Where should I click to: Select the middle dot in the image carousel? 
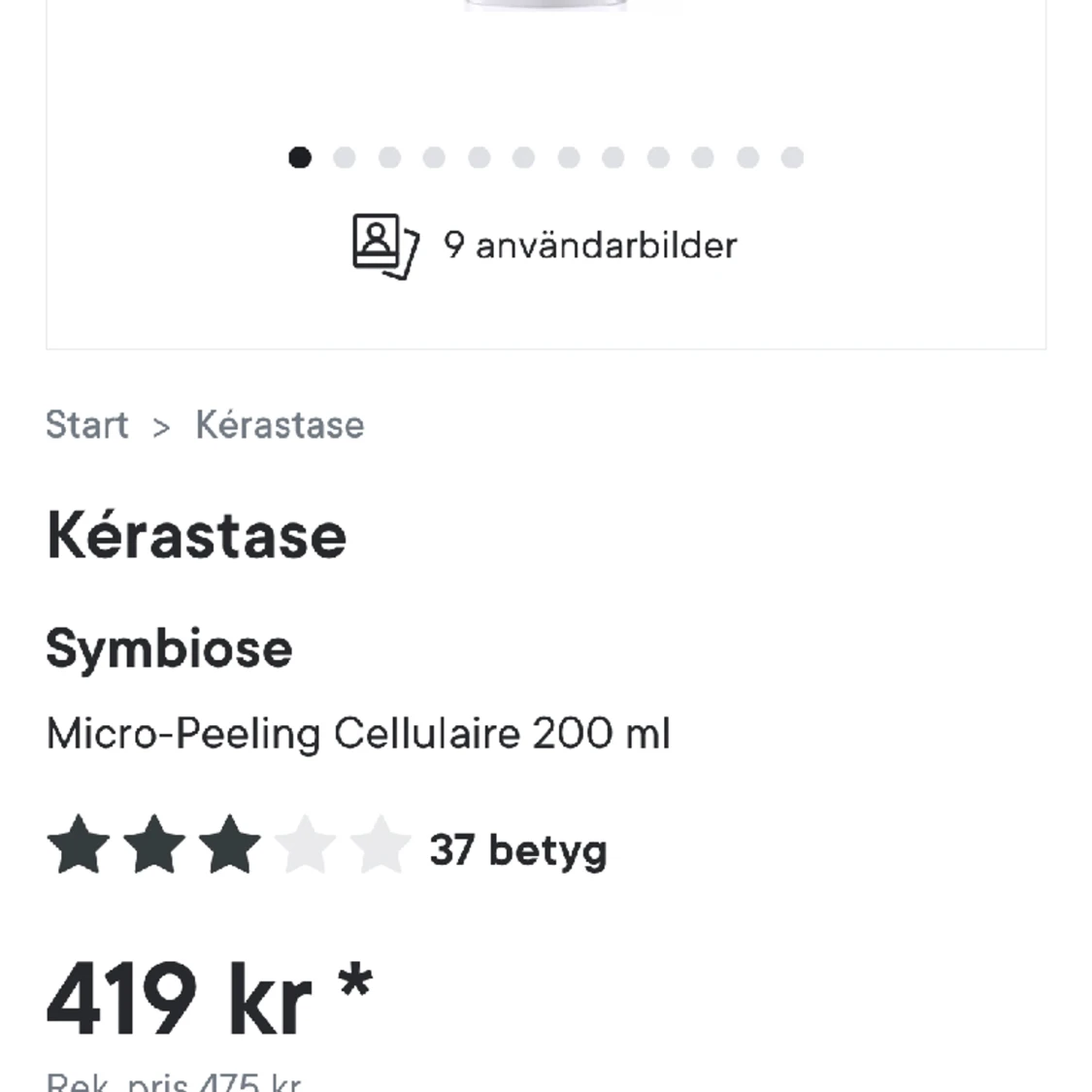tap(570, 157)
